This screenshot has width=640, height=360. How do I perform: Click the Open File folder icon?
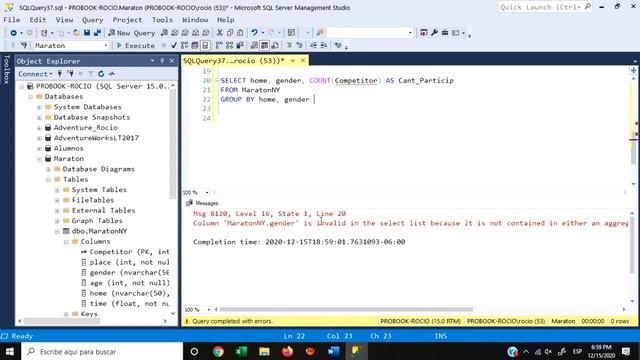pos(76,33)
